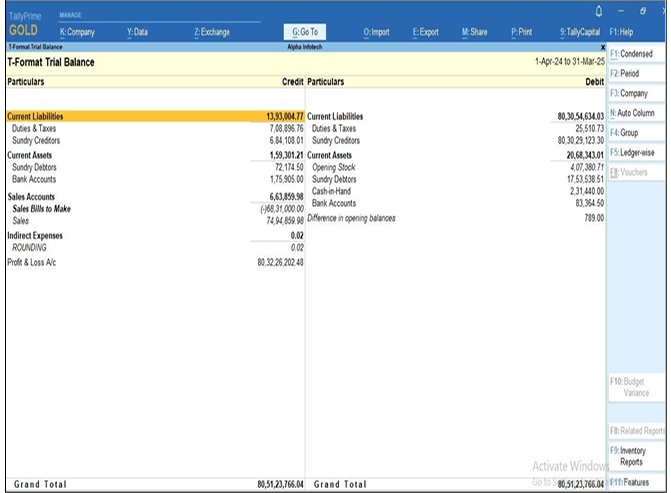Switch to F5: Ledger-wise view

pos(636,152)
